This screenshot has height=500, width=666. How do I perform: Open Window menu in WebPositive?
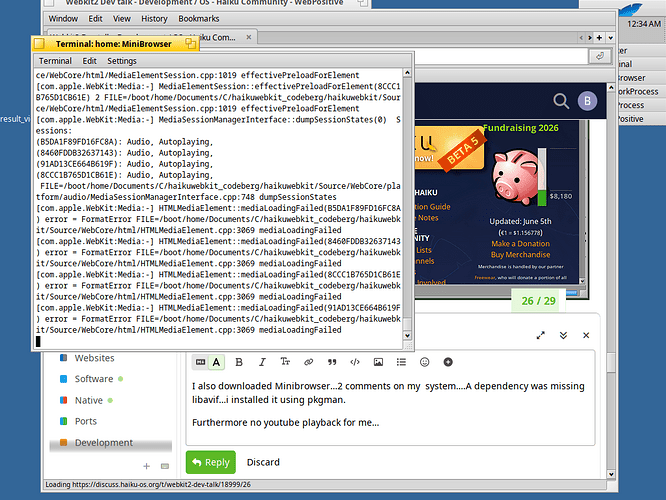63,19
